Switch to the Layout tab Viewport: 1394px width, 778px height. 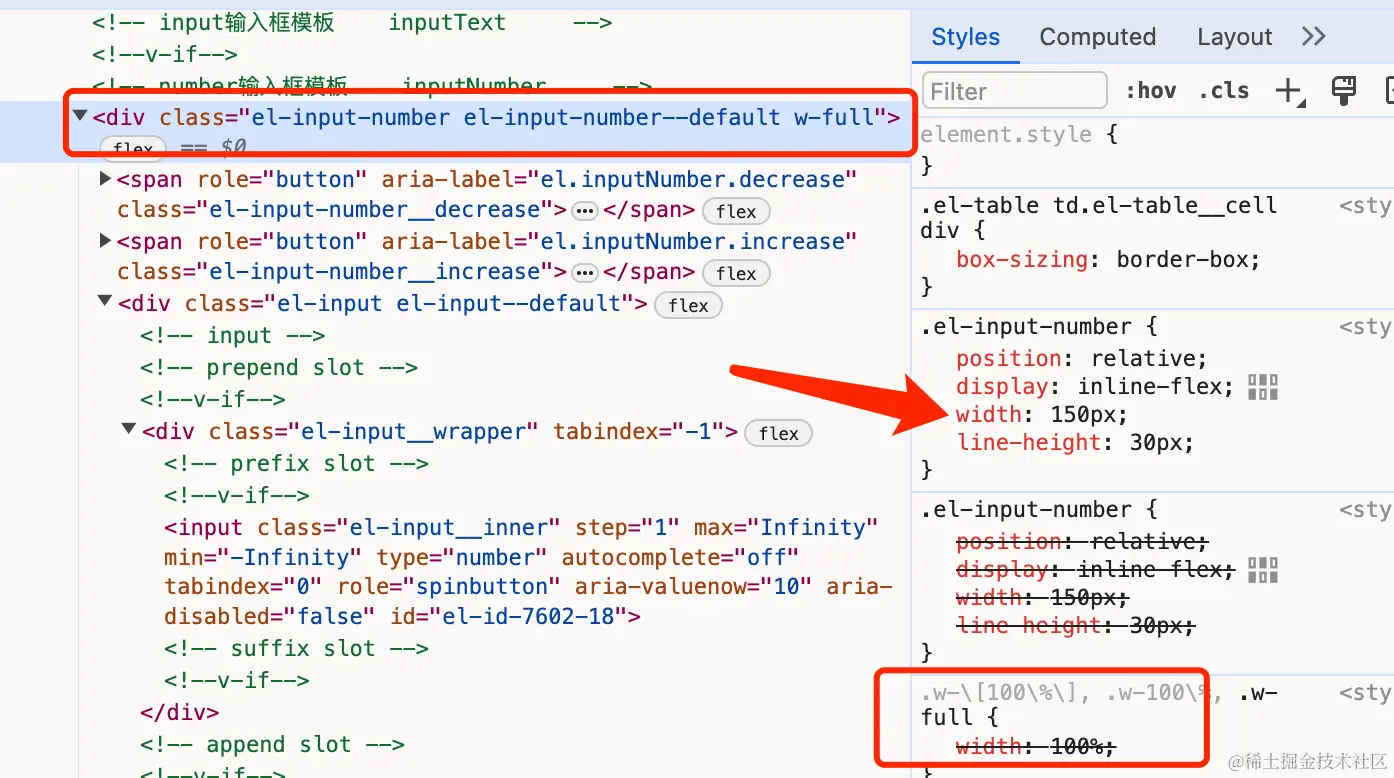tap(1234, 37)
